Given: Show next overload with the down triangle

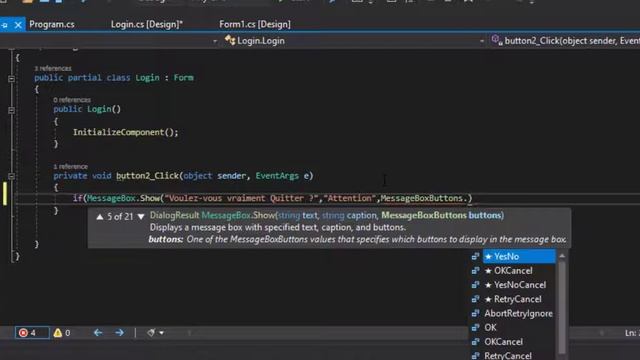Looking at the screenshot, I should click(141, 217).
